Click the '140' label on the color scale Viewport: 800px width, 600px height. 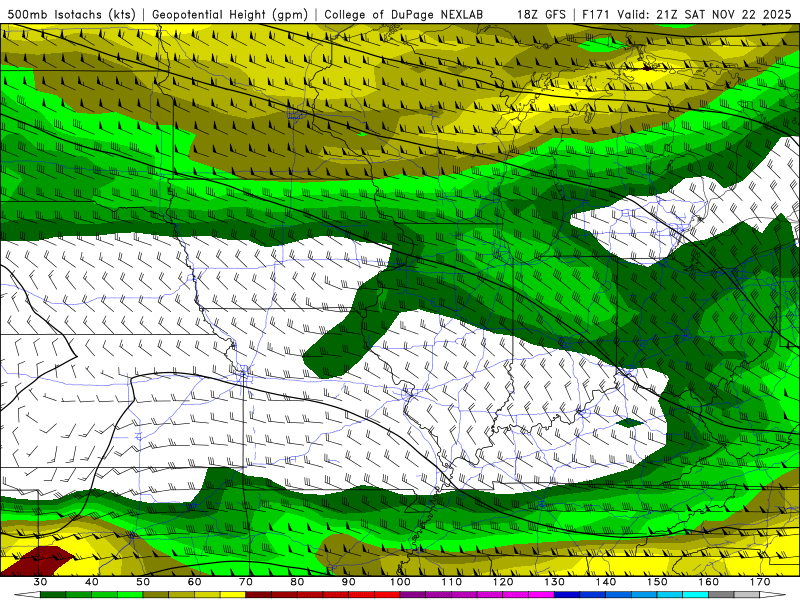point(606,582)
